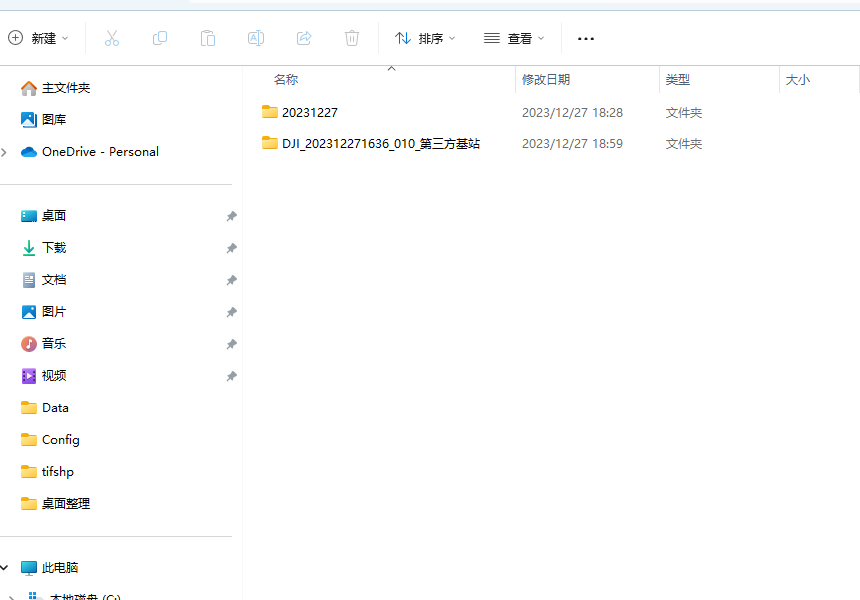860x600 pixels.
Task: Click the Cut scissors icon
Action: 112,38
